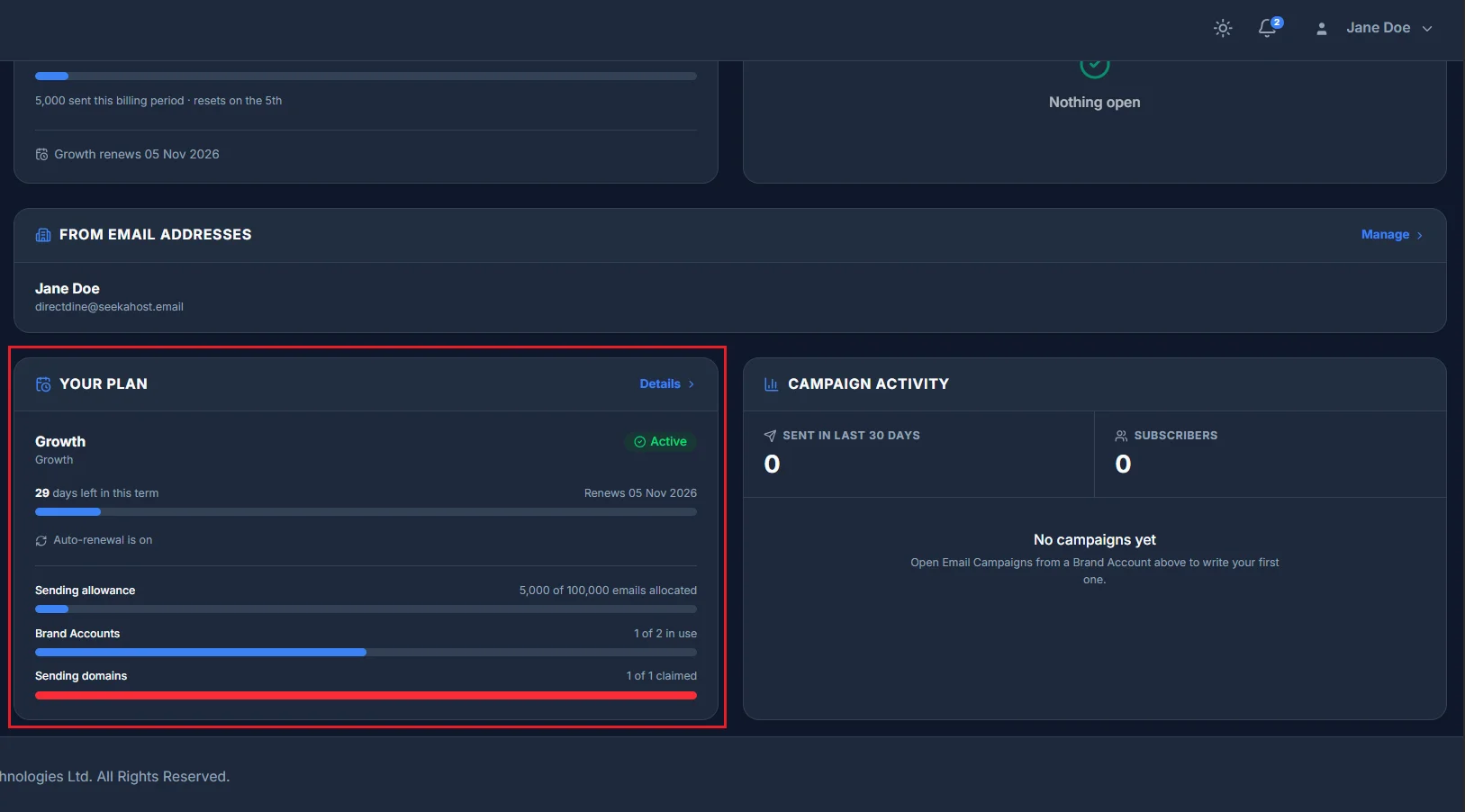
Task: Select directdine@seekahost.email address text
Action: [x=109, y=307]
